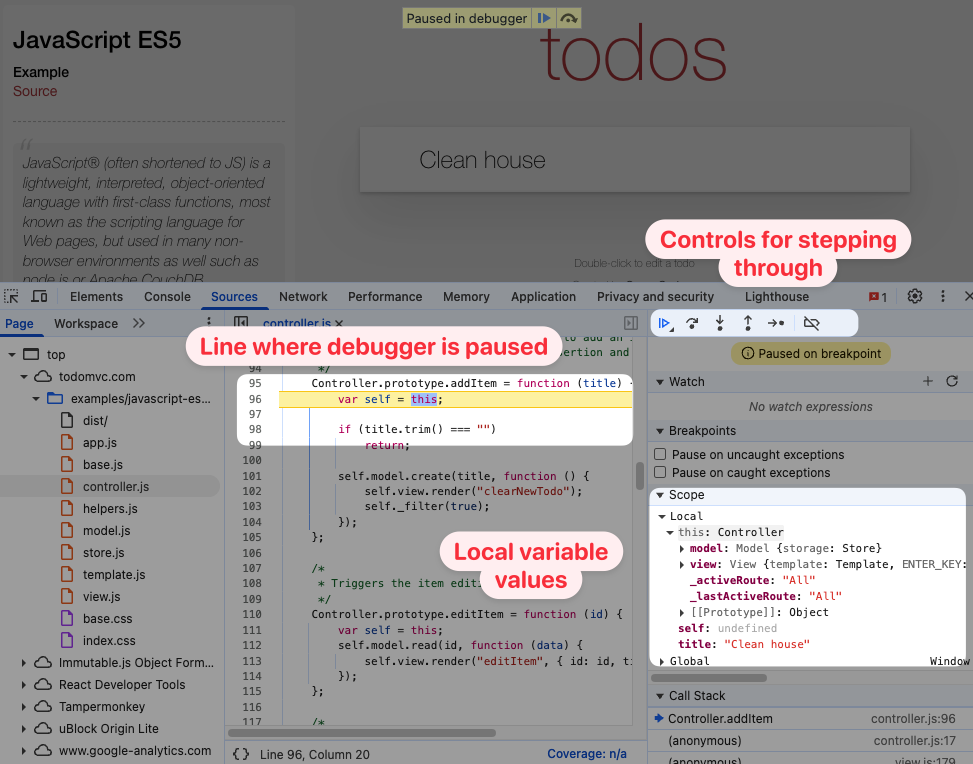Refresh the watch expressions panel
Screen dimensions: 973x764
[x=952, y=381]
